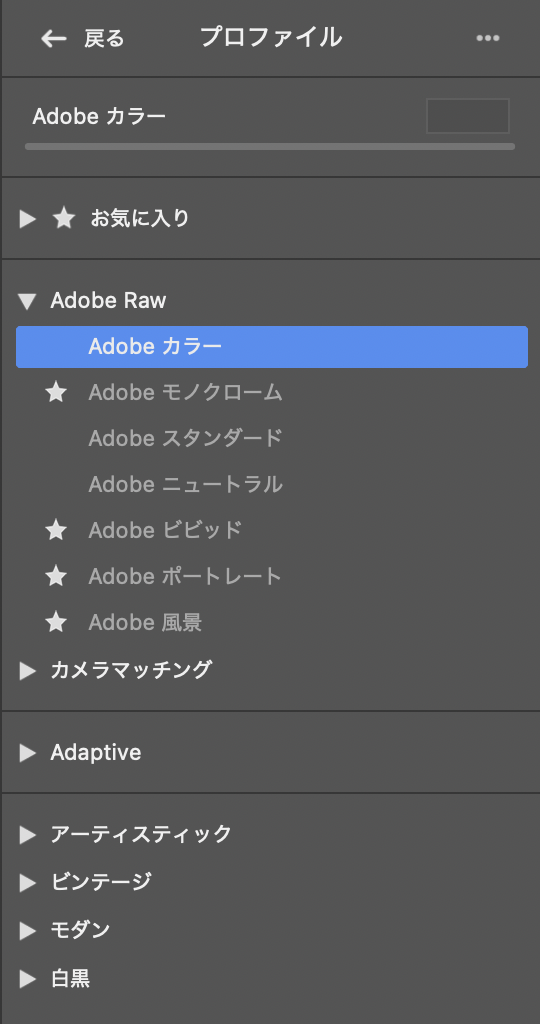The height and width of the screenshot is (1024, 540).
Task: Toggle the favorite star on Adobe ビビッド
Action: (x=56, y=530)
